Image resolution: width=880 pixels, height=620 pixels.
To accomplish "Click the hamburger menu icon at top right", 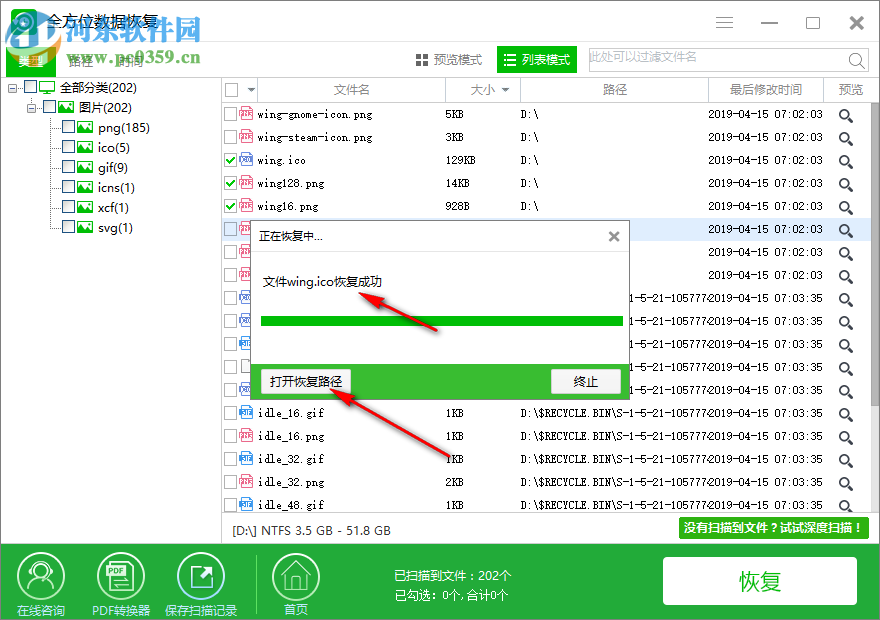I will (724, 22).
